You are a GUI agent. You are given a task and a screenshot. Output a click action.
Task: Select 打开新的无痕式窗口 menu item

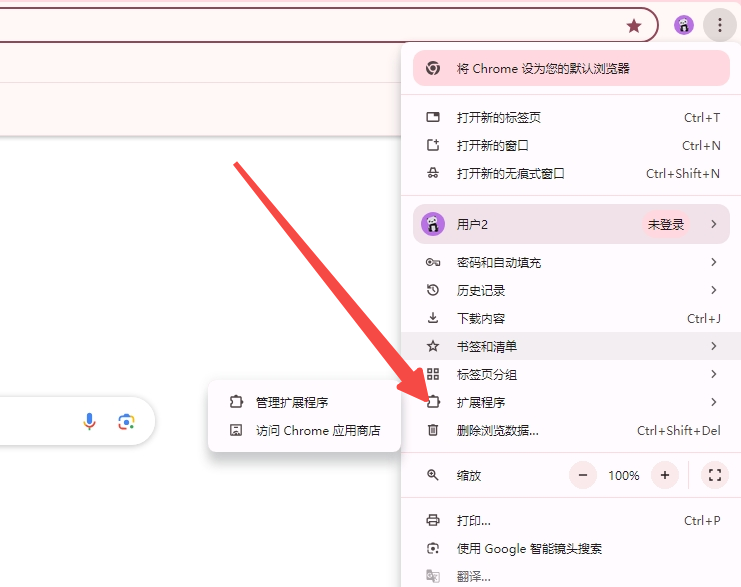click(x=571, y=173)
